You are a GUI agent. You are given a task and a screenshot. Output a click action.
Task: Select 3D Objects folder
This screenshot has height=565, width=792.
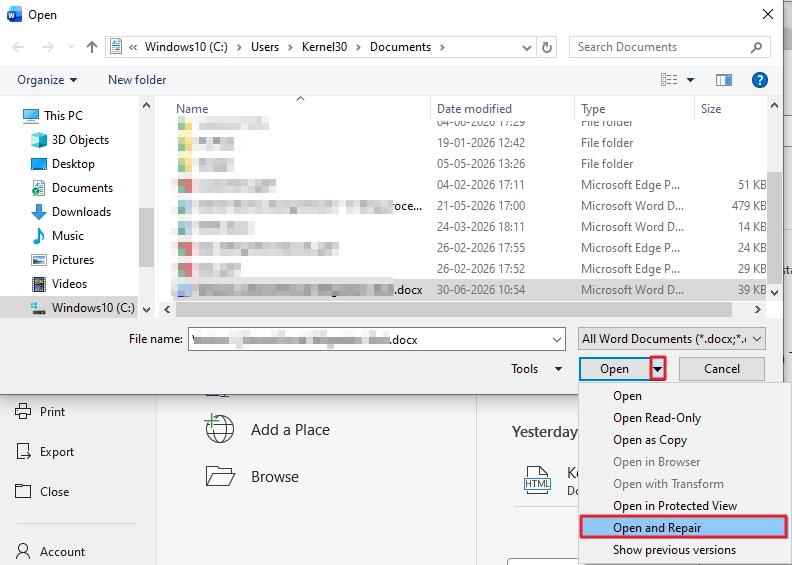click(70, 140)
